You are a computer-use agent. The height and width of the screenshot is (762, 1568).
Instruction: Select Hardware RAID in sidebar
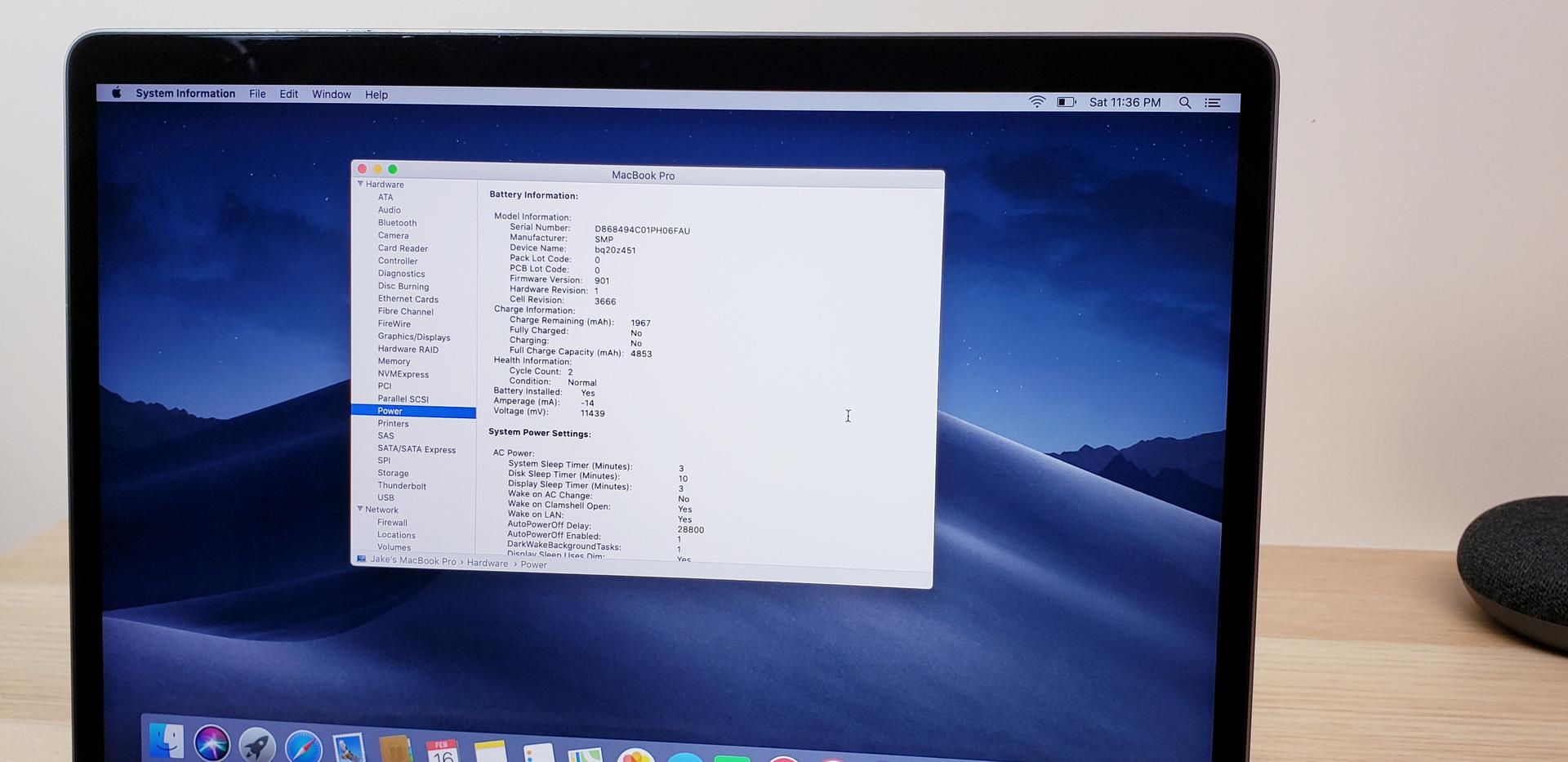pyautogui.click(x=408, y=350)
